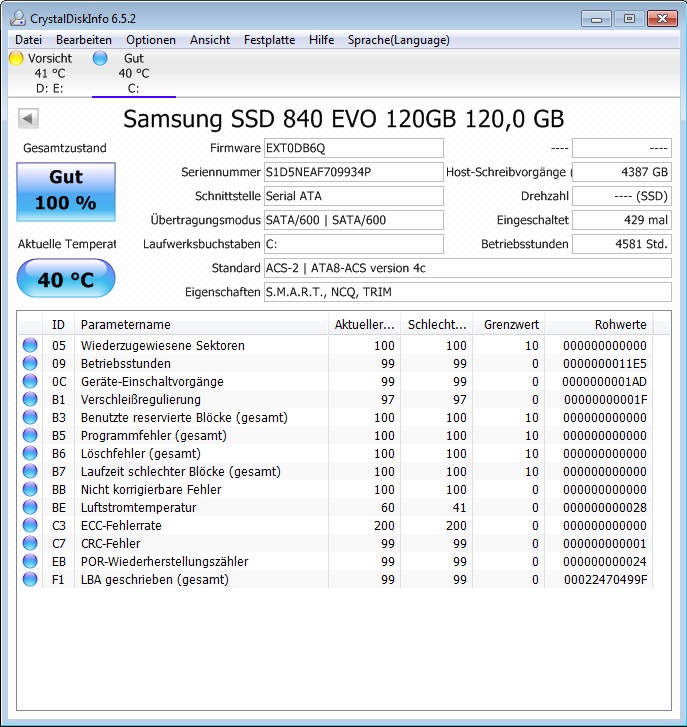Screen dimensions: 687x727
Task: Click the yellow Vorsicht status icon
Action: 16,58
